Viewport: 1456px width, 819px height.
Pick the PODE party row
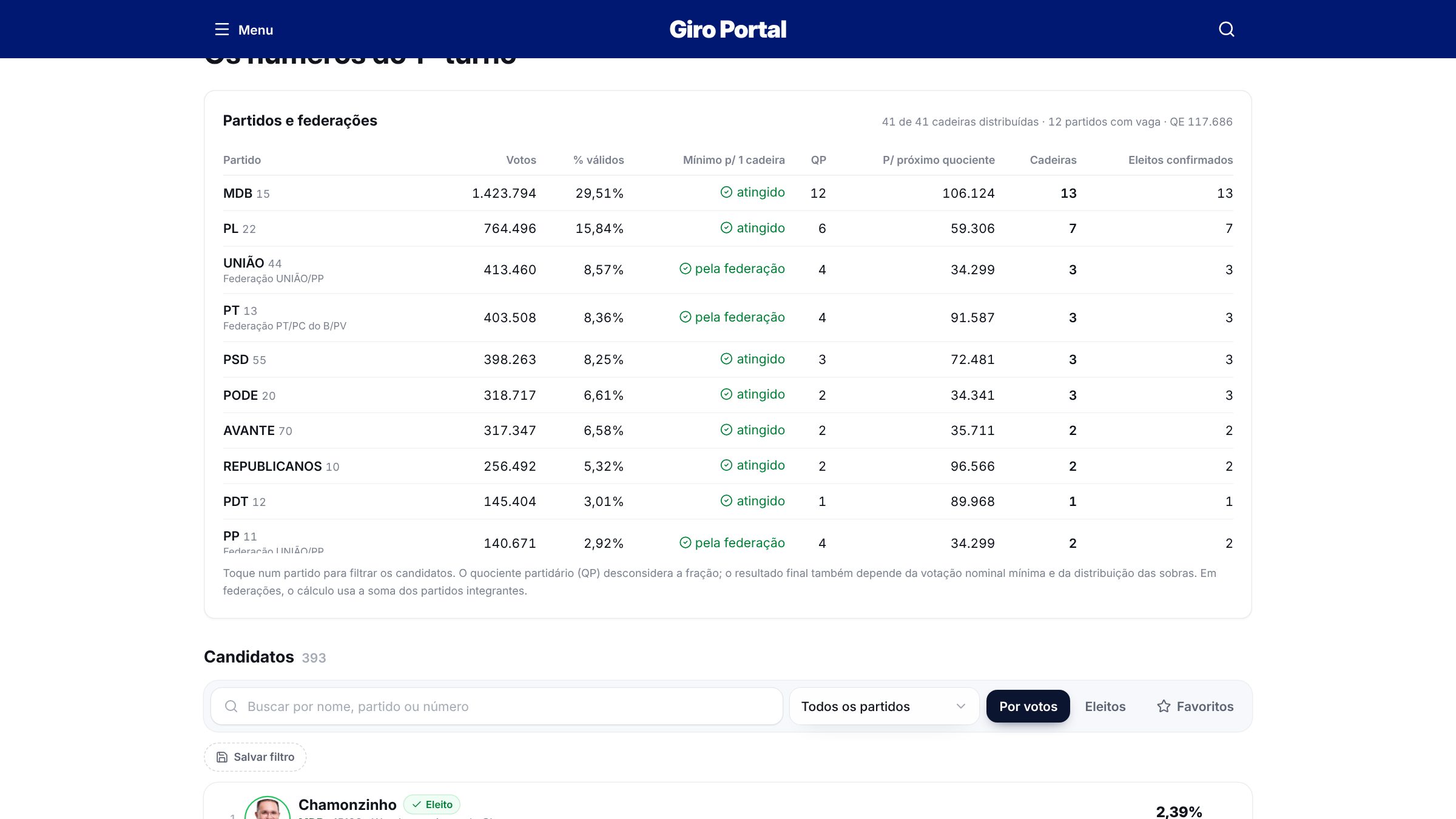(x=727, y=396)
